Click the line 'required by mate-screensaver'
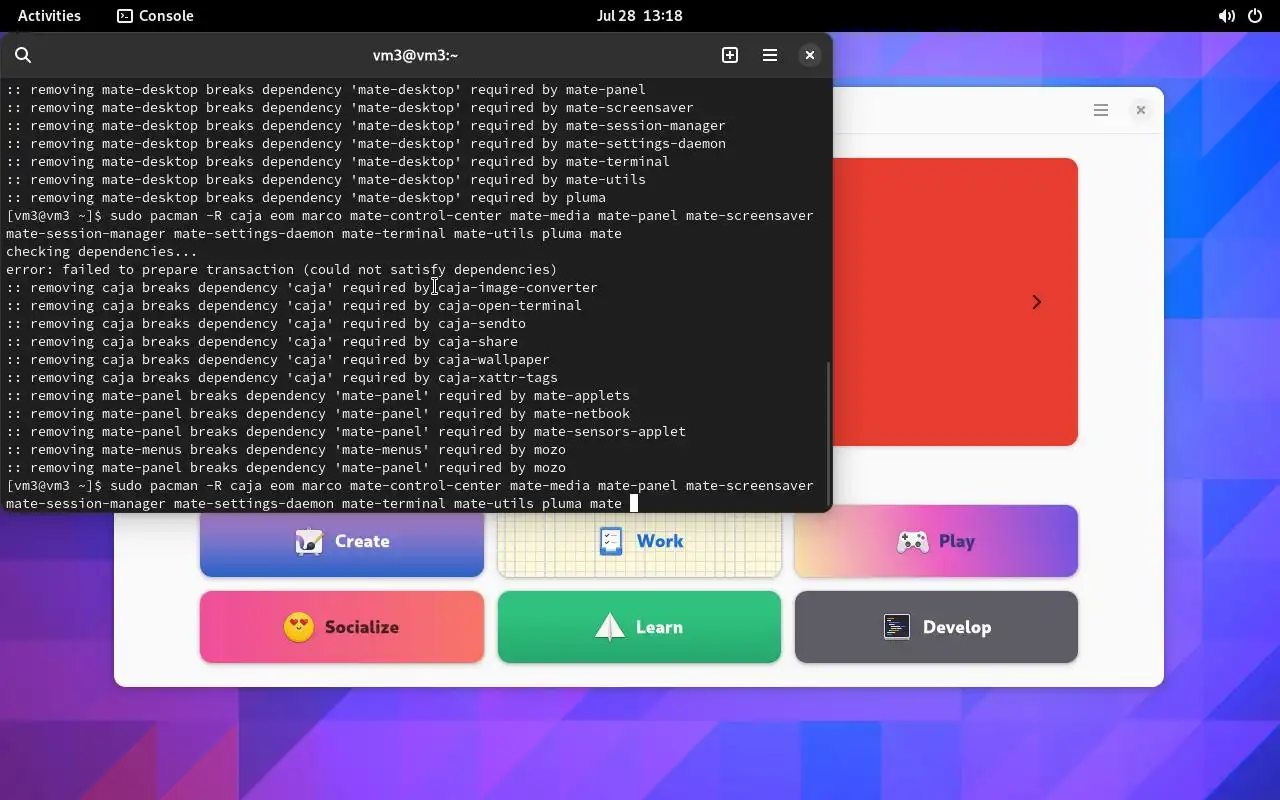This screenshot has height=800, width=1280. [350, 107]
